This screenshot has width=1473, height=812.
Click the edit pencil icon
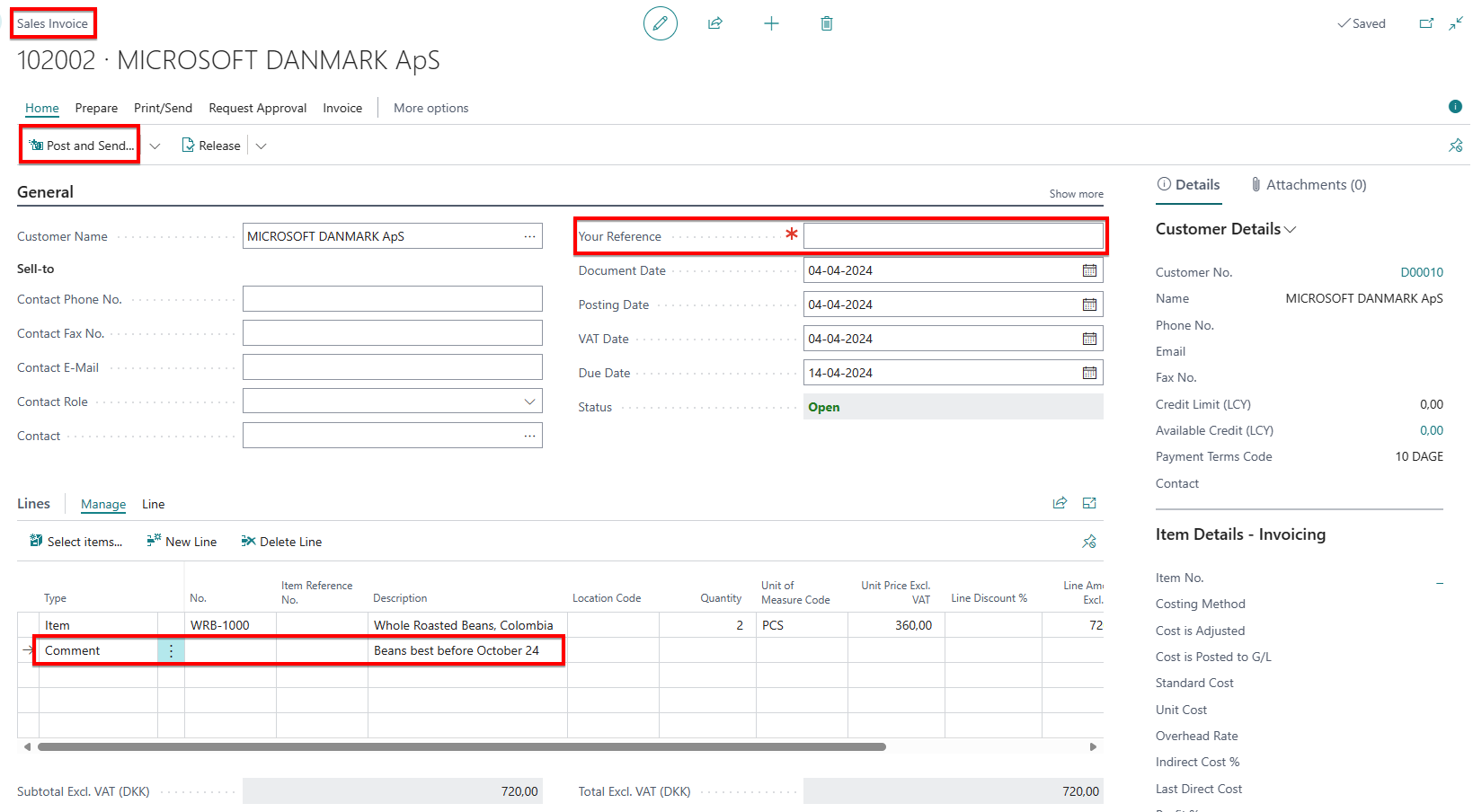point(660,23)
